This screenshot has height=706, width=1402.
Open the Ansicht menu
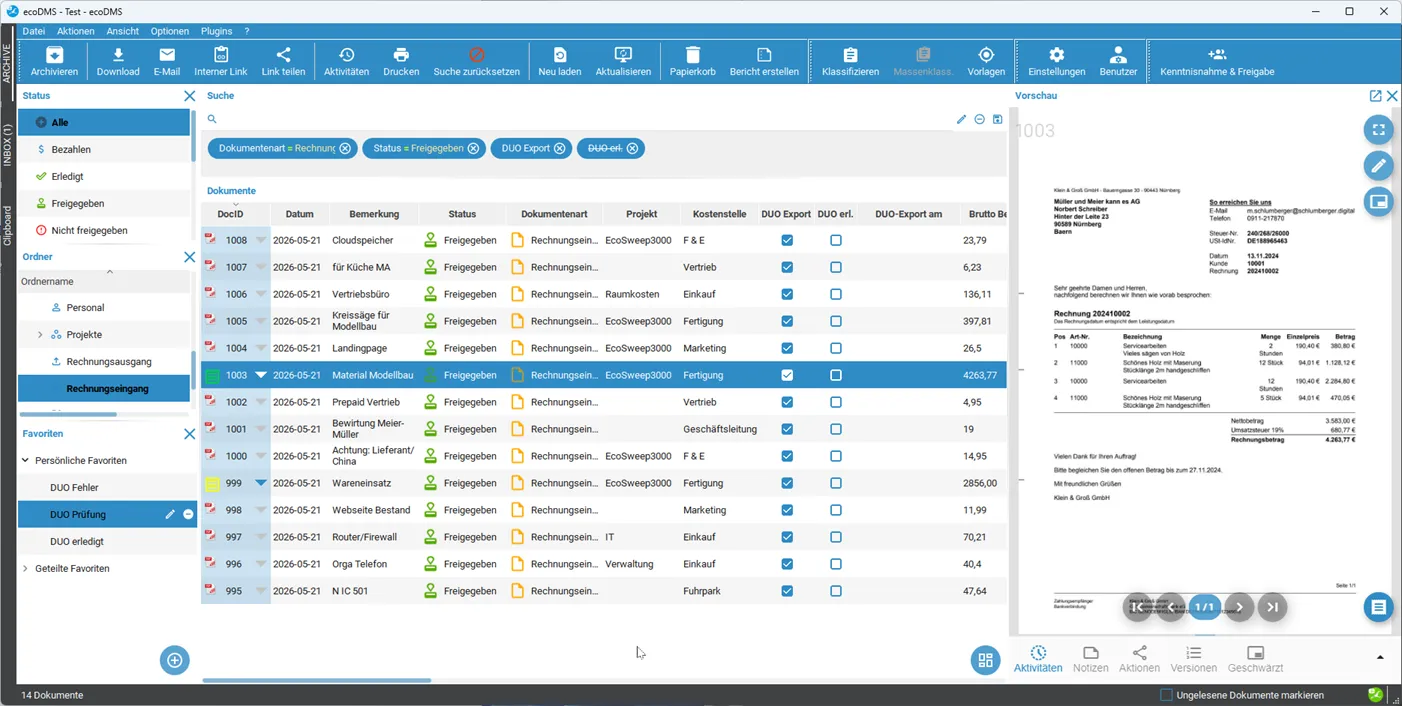122,31
